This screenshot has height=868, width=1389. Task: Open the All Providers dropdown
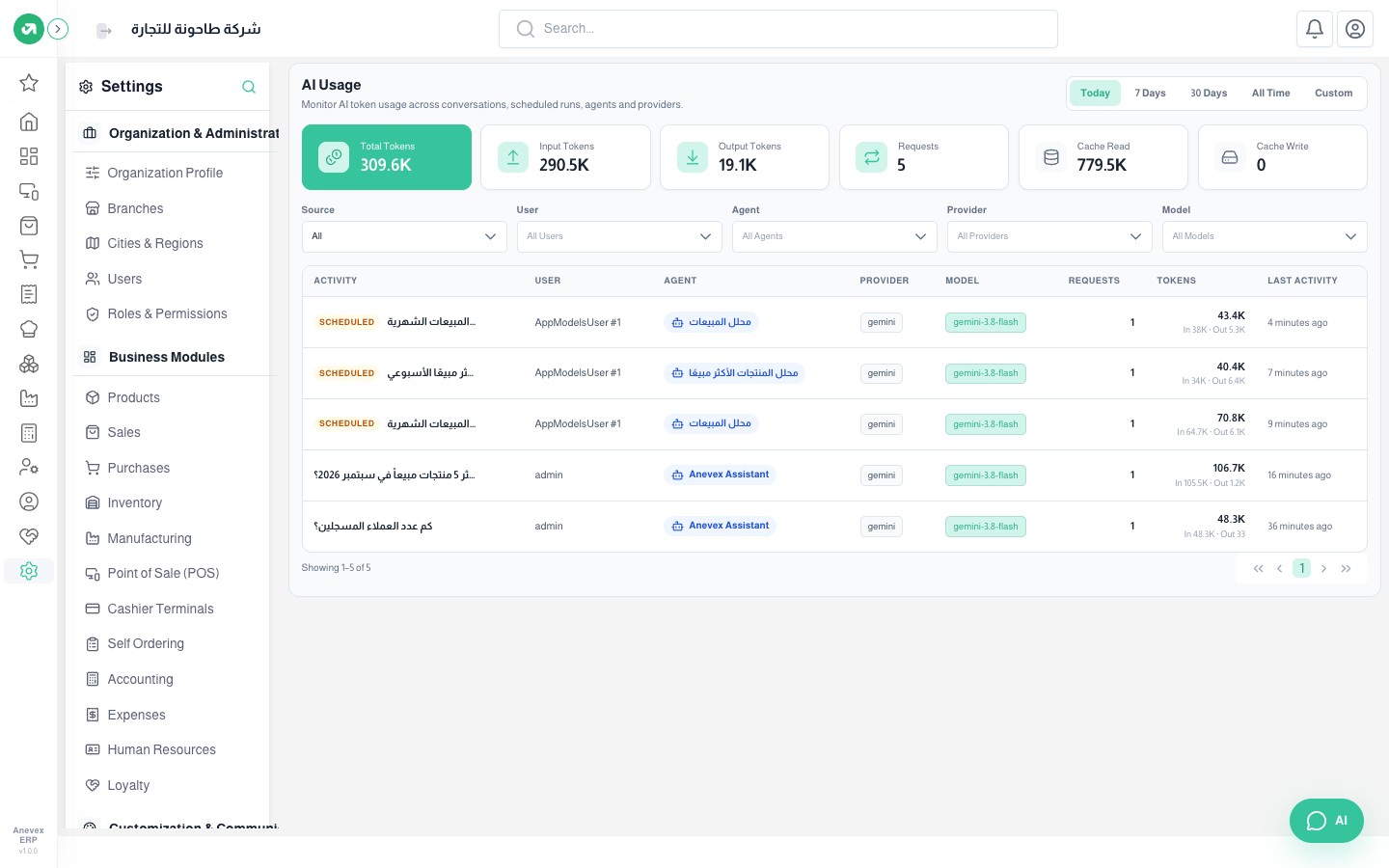1049,236
